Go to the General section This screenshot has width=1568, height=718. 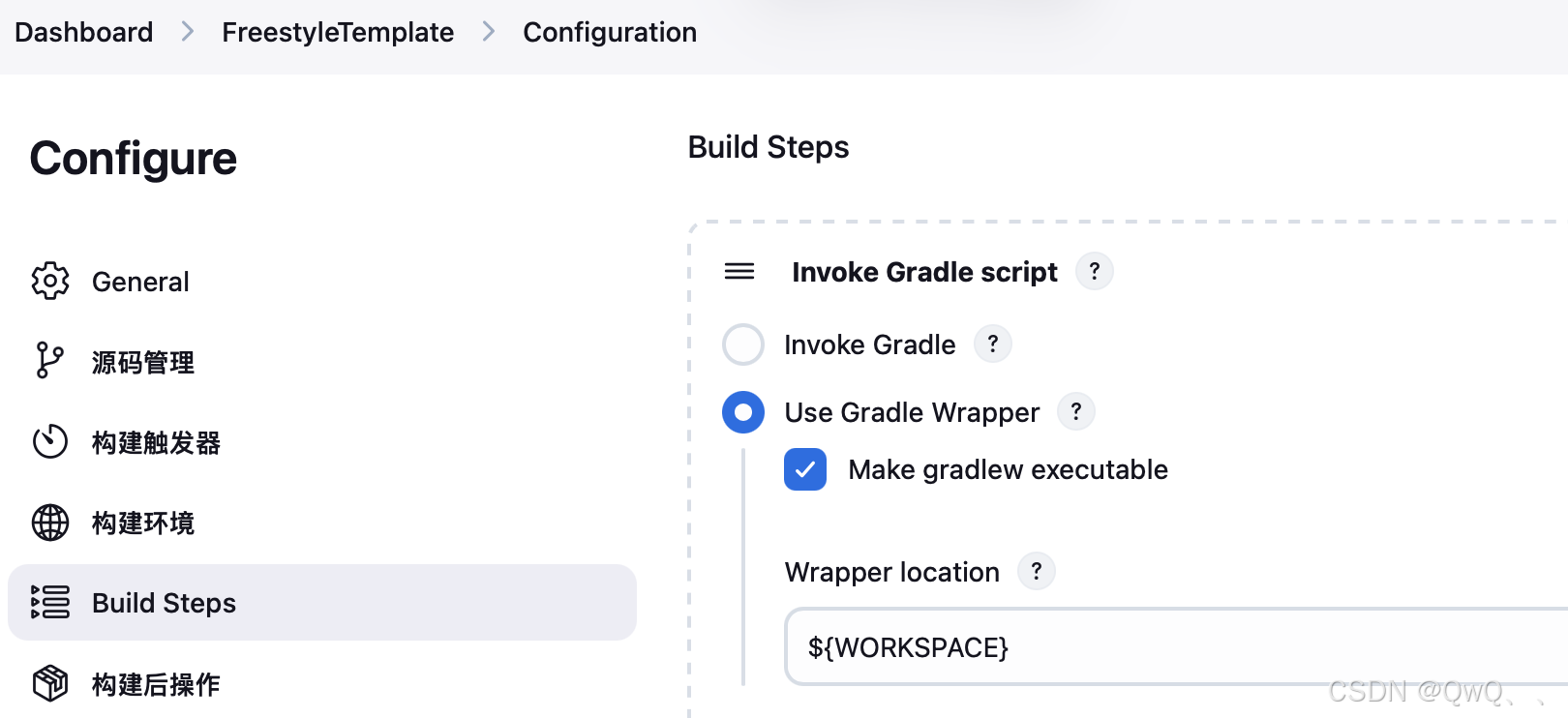pyautogui.click(x=322, y=282)
